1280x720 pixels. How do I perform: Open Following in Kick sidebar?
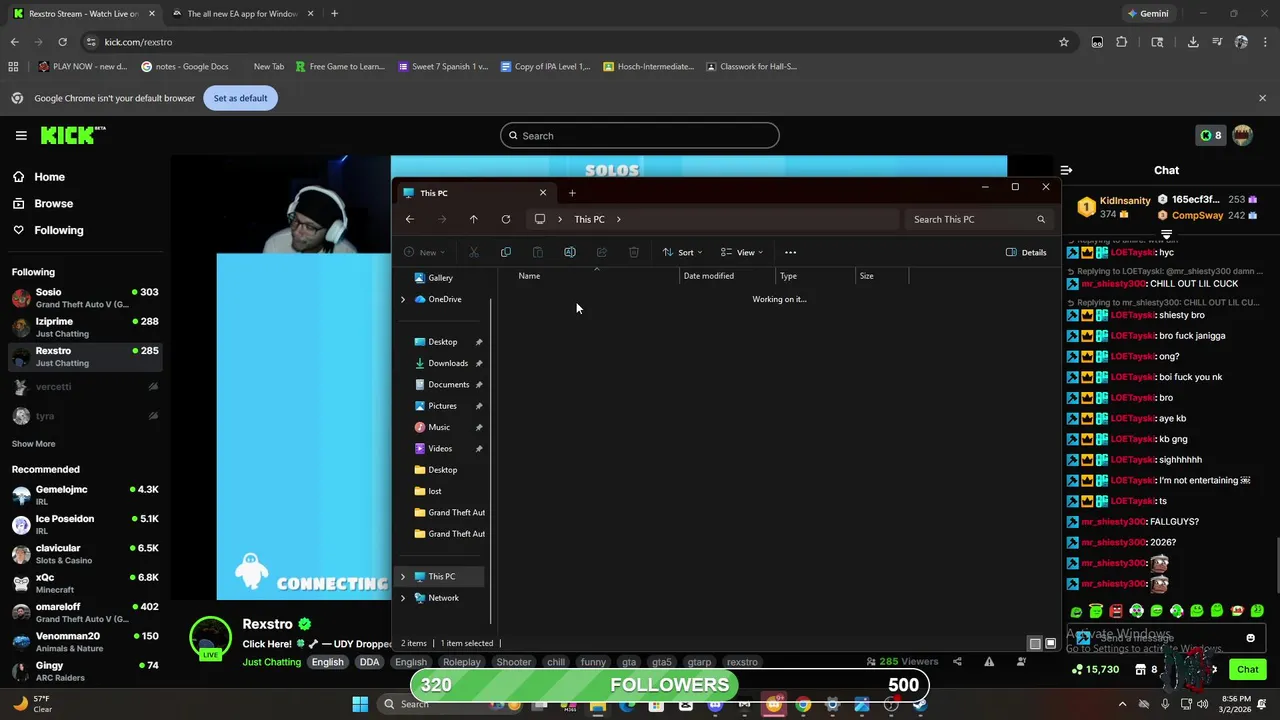click(x=48, y=230)
